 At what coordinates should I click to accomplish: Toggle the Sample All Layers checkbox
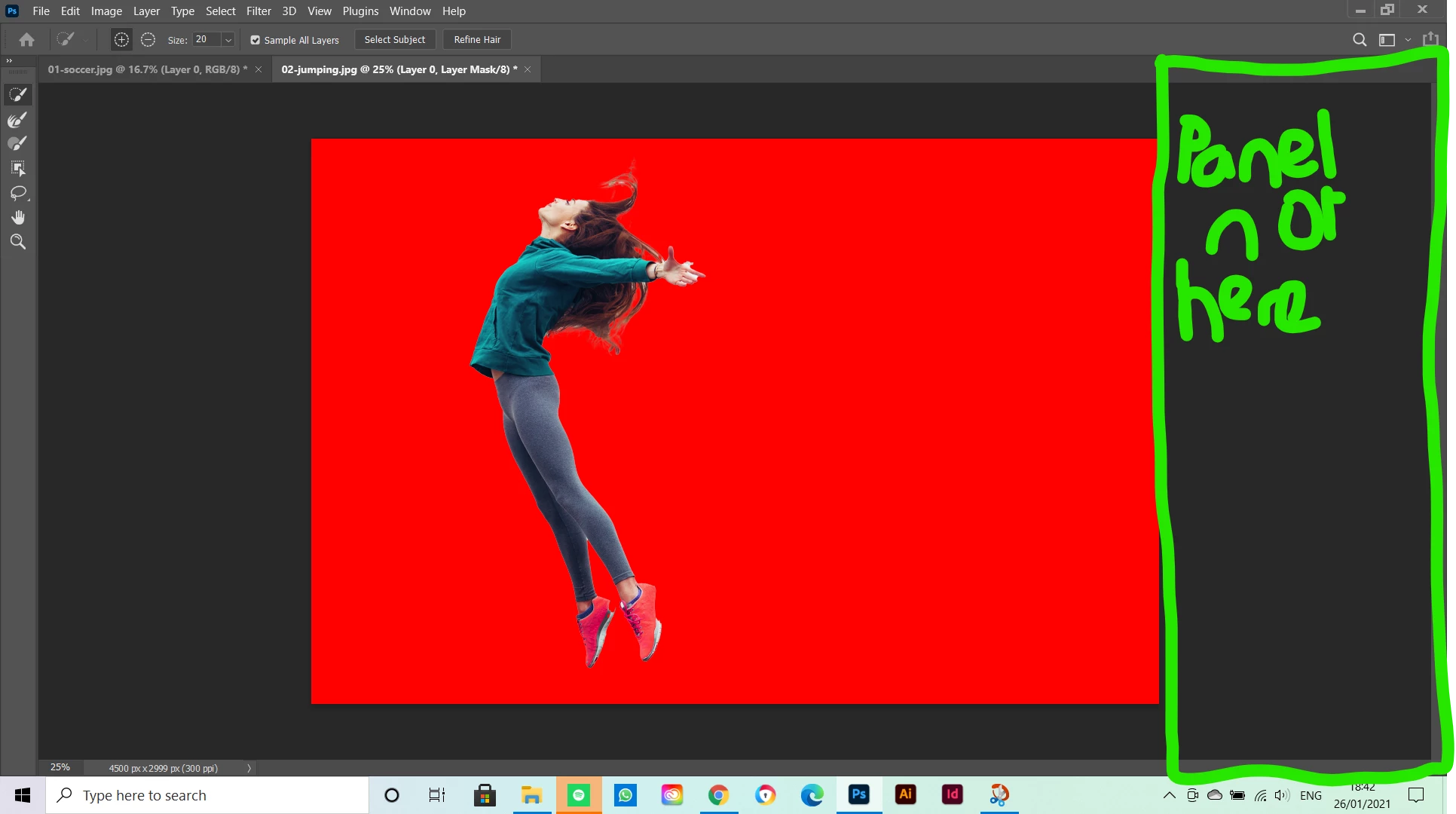pos(255,40)
